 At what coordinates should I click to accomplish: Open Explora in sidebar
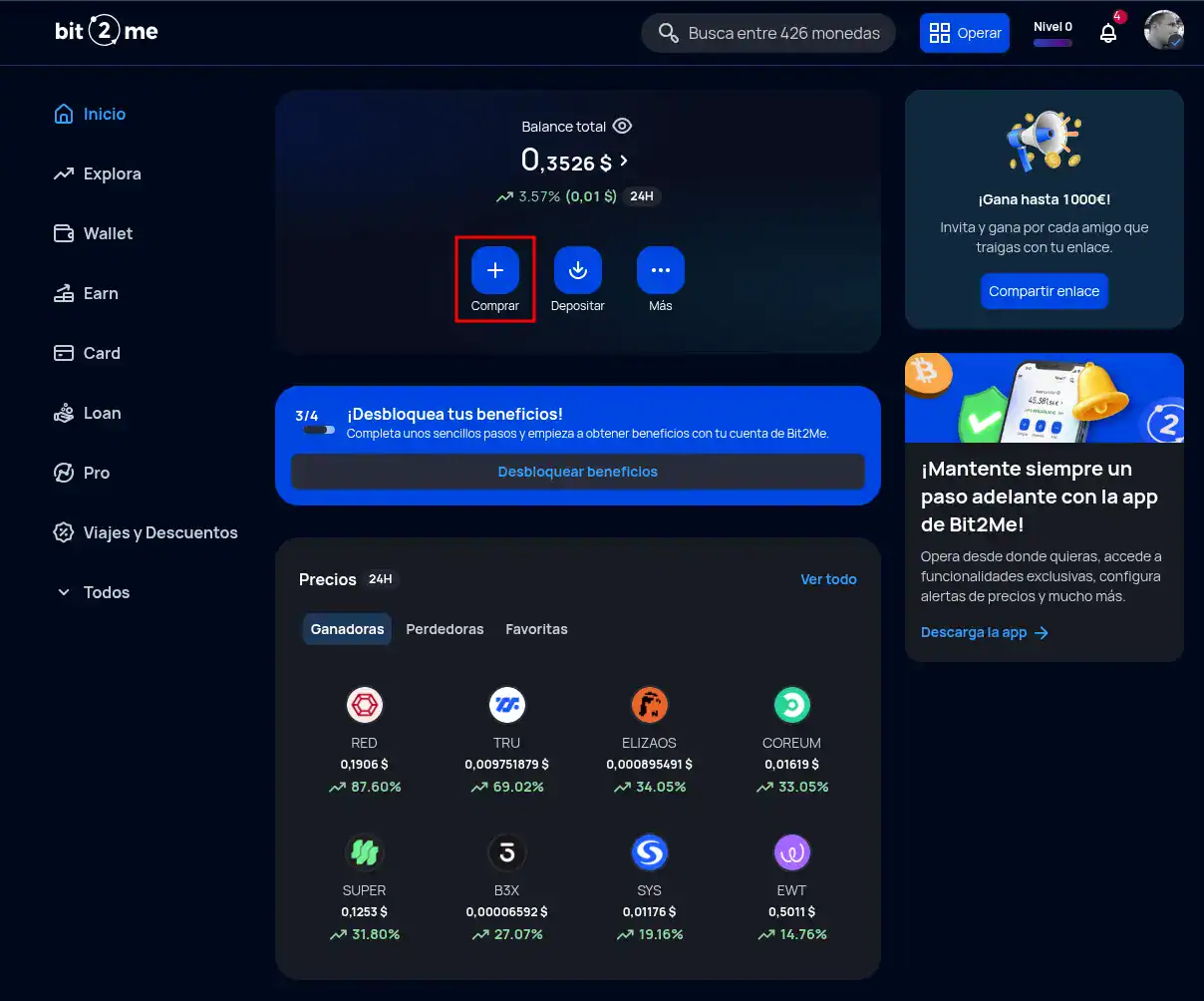coord(98,173)
